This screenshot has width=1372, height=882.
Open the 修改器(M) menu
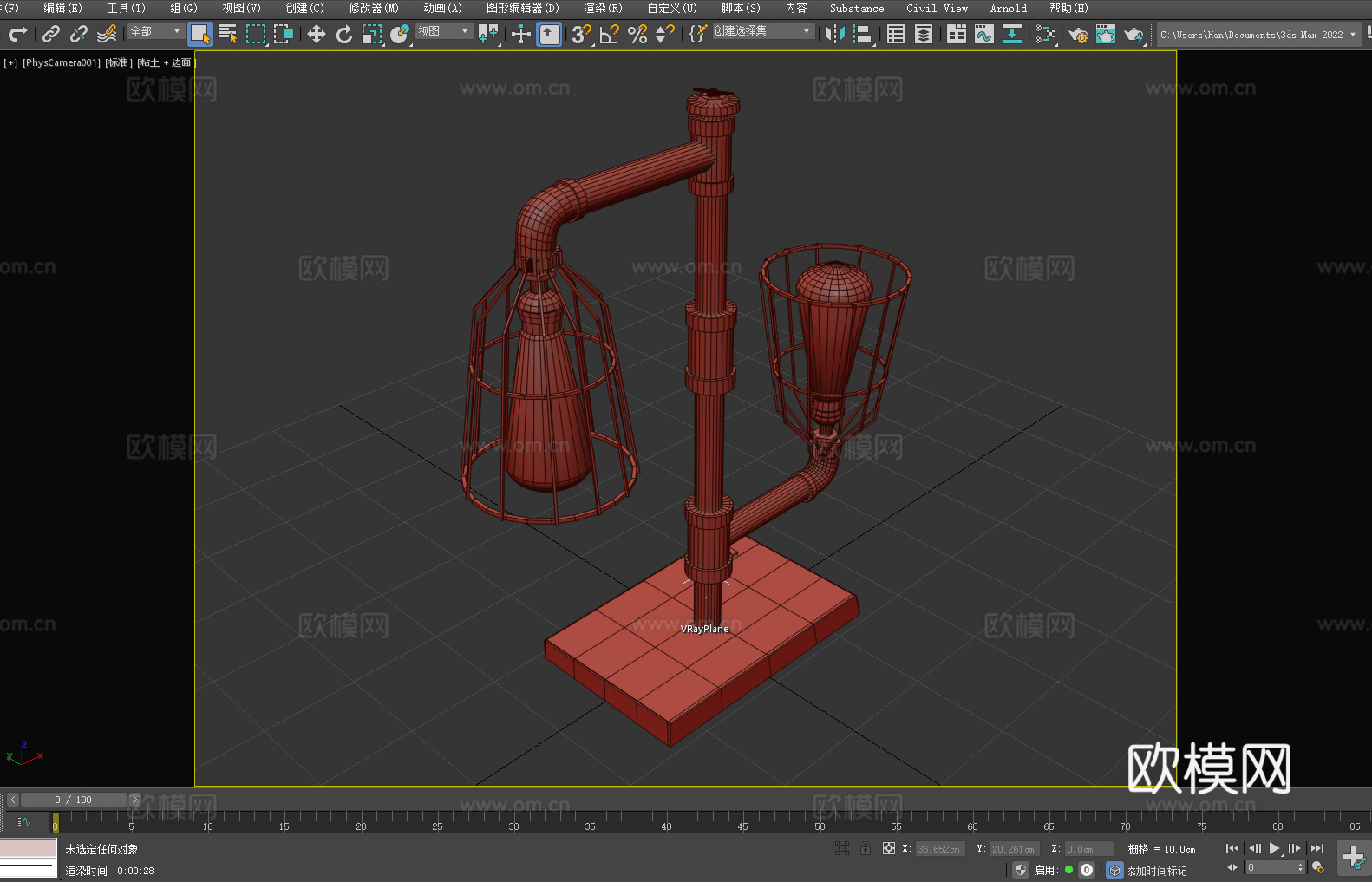[374, 8]
